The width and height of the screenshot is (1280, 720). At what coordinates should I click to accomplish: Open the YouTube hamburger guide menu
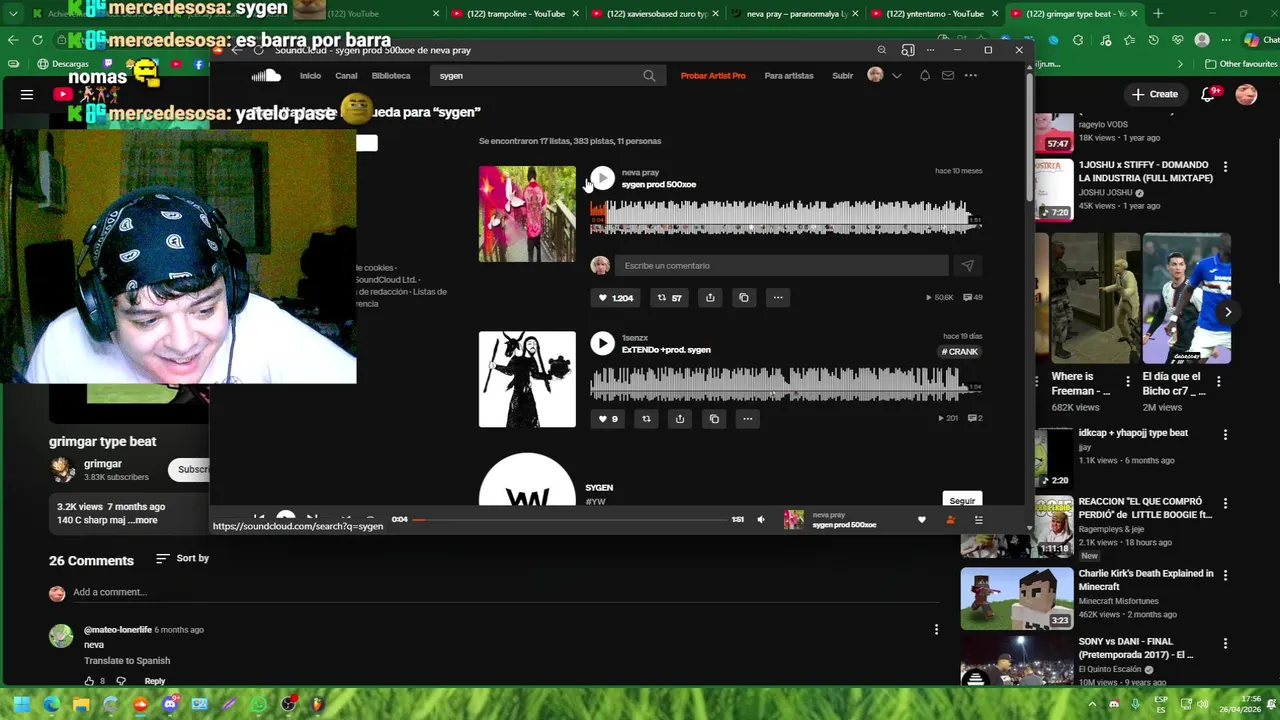27,94
